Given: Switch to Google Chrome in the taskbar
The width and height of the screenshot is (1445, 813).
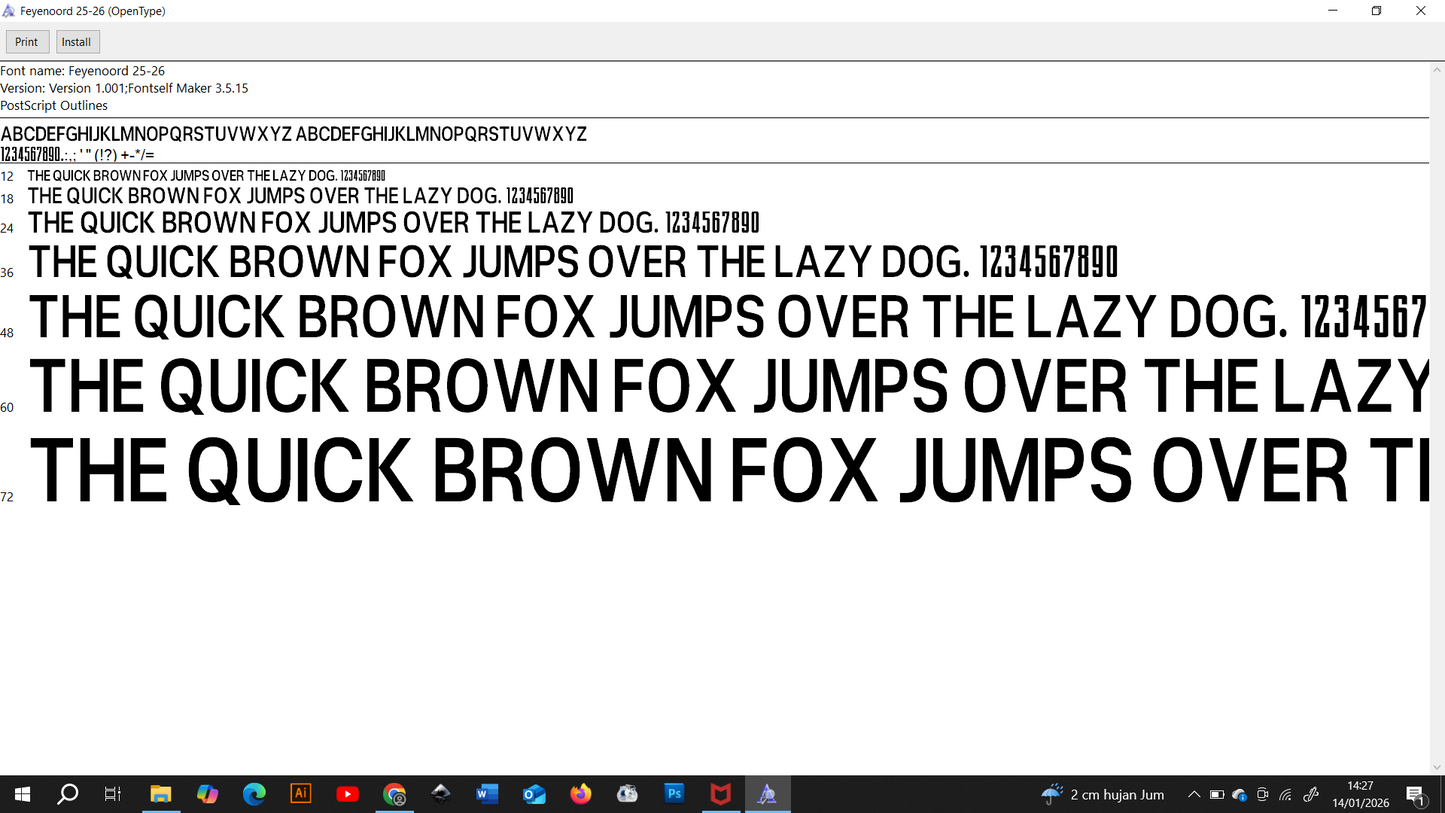Looking at the screenshot, I should coord(394,794).
